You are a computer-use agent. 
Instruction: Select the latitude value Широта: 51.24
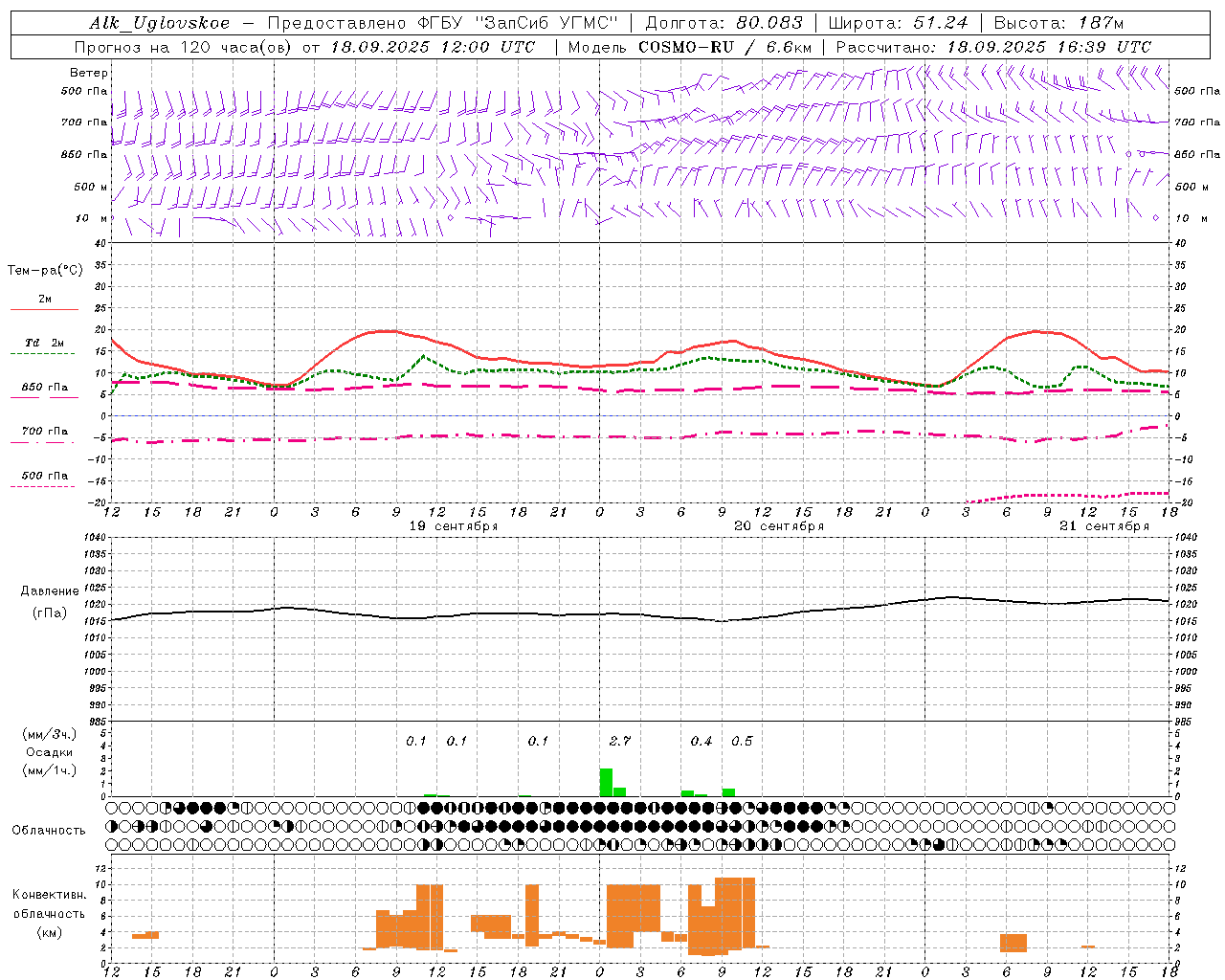pyautogui.click(x=898, y=23)
